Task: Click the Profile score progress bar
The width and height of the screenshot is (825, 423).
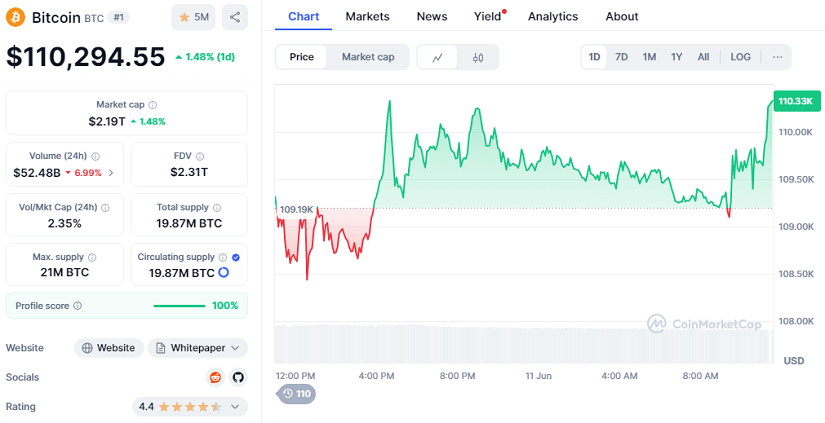Action: tap(179, 306)
